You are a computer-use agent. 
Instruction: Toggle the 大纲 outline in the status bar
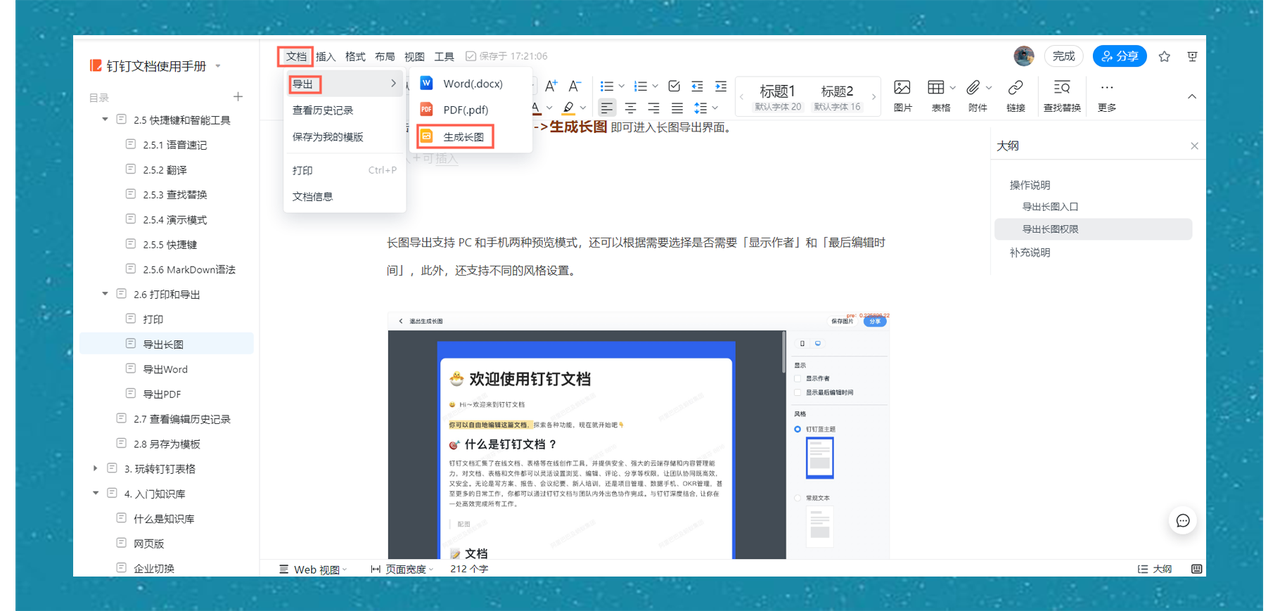click(1156, 567)
